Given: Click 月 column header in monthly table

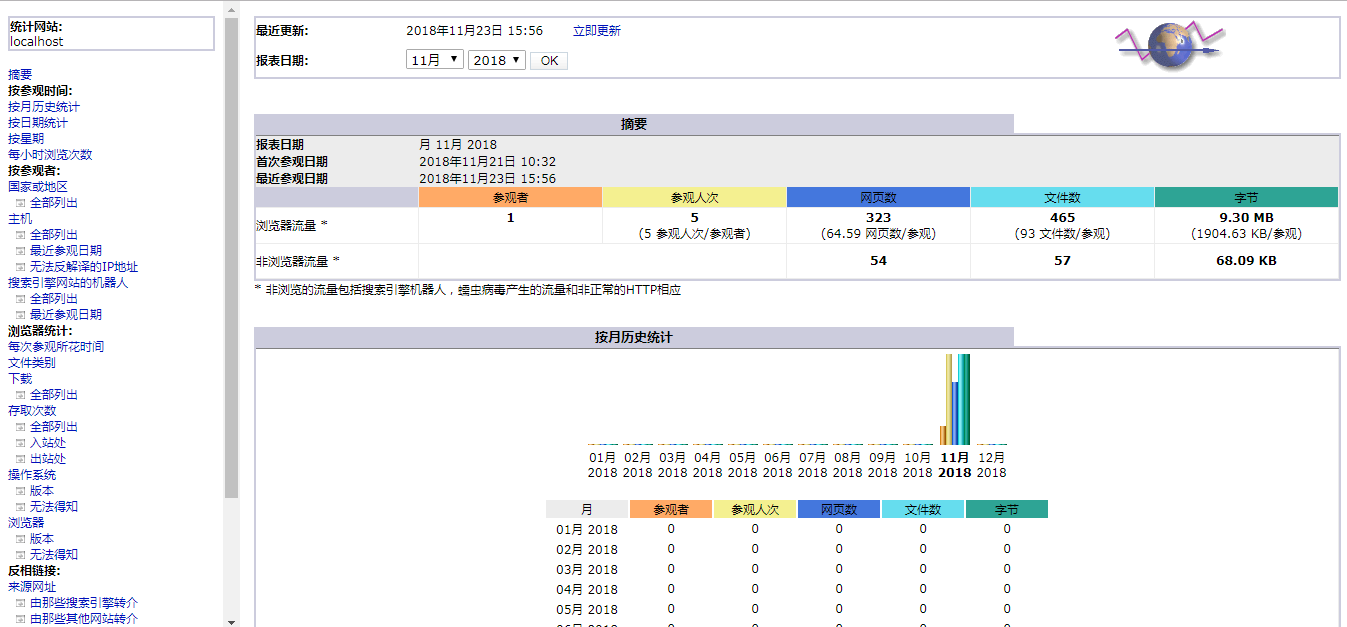Looking at the screenshot, I should click(x=587, y=510).
